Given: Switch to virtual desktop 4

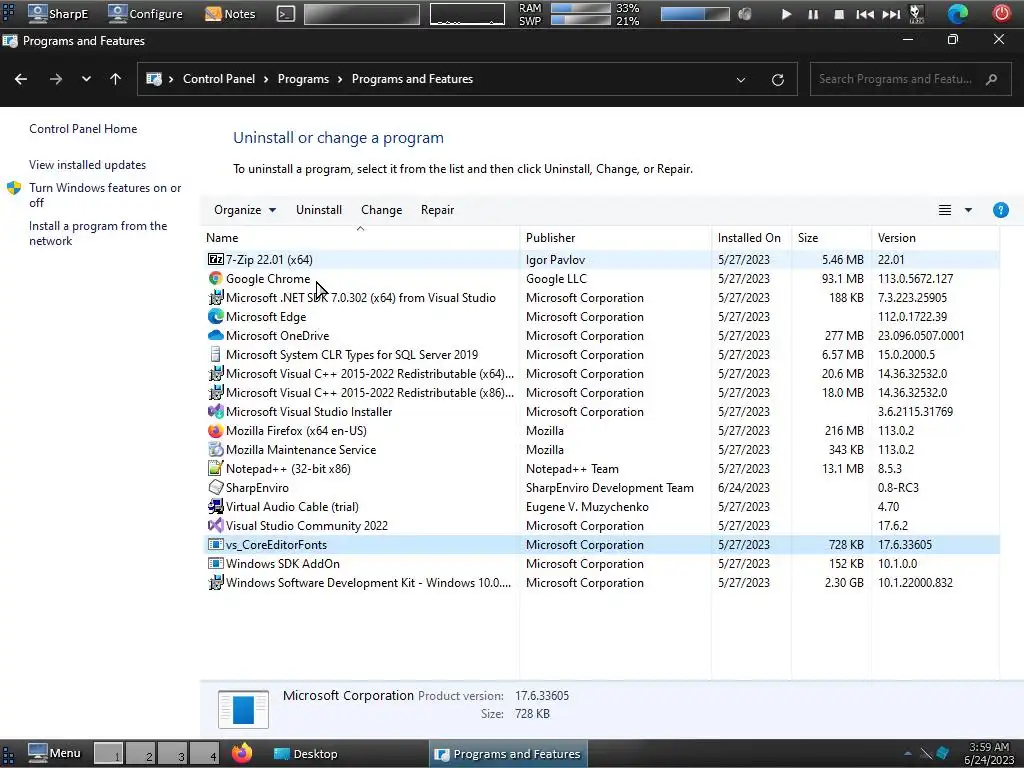Looking at the screenshot, I should (205, 753).
